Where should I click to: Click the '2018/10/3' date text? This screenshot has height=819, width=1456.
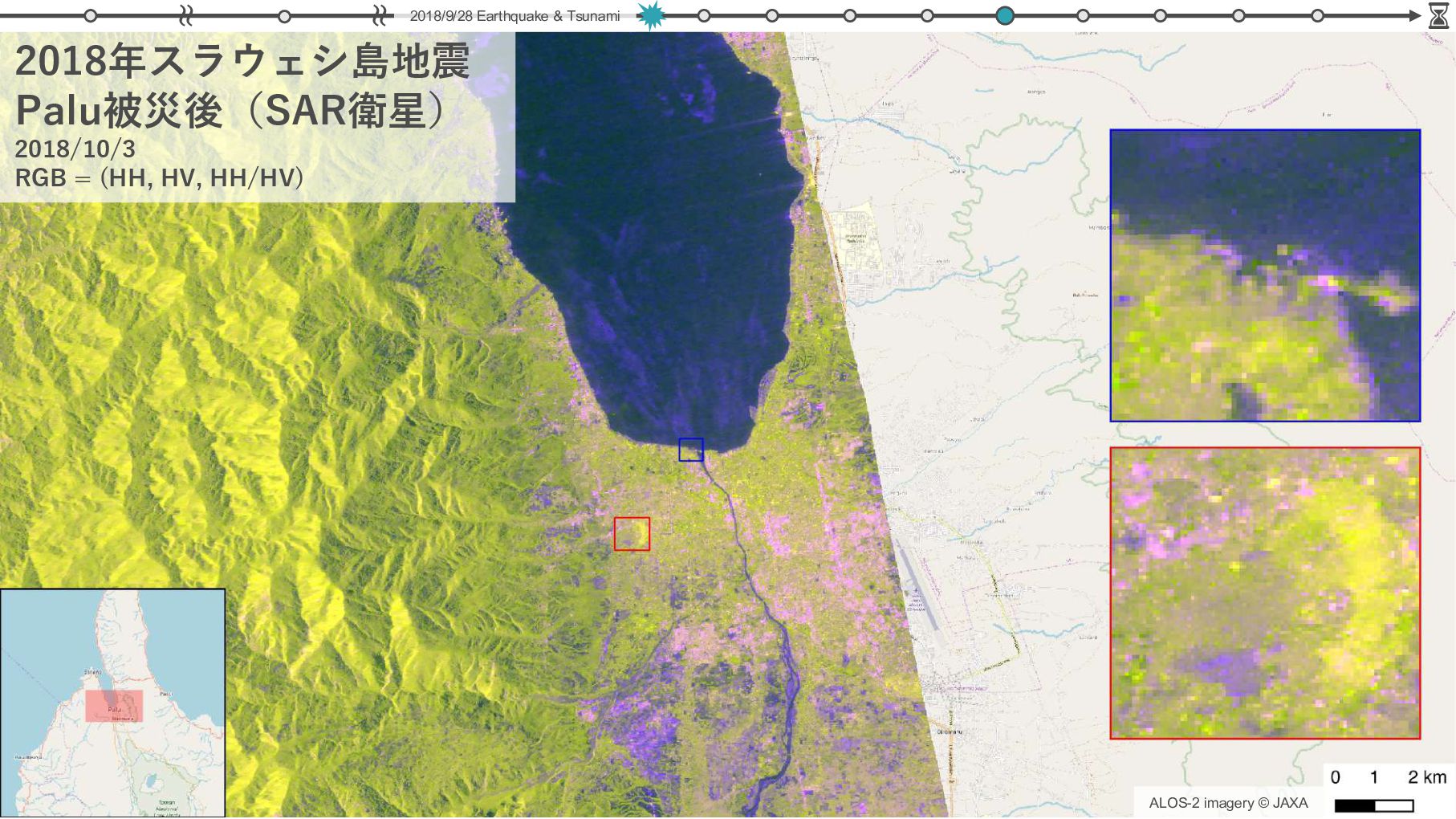[75, 149]
